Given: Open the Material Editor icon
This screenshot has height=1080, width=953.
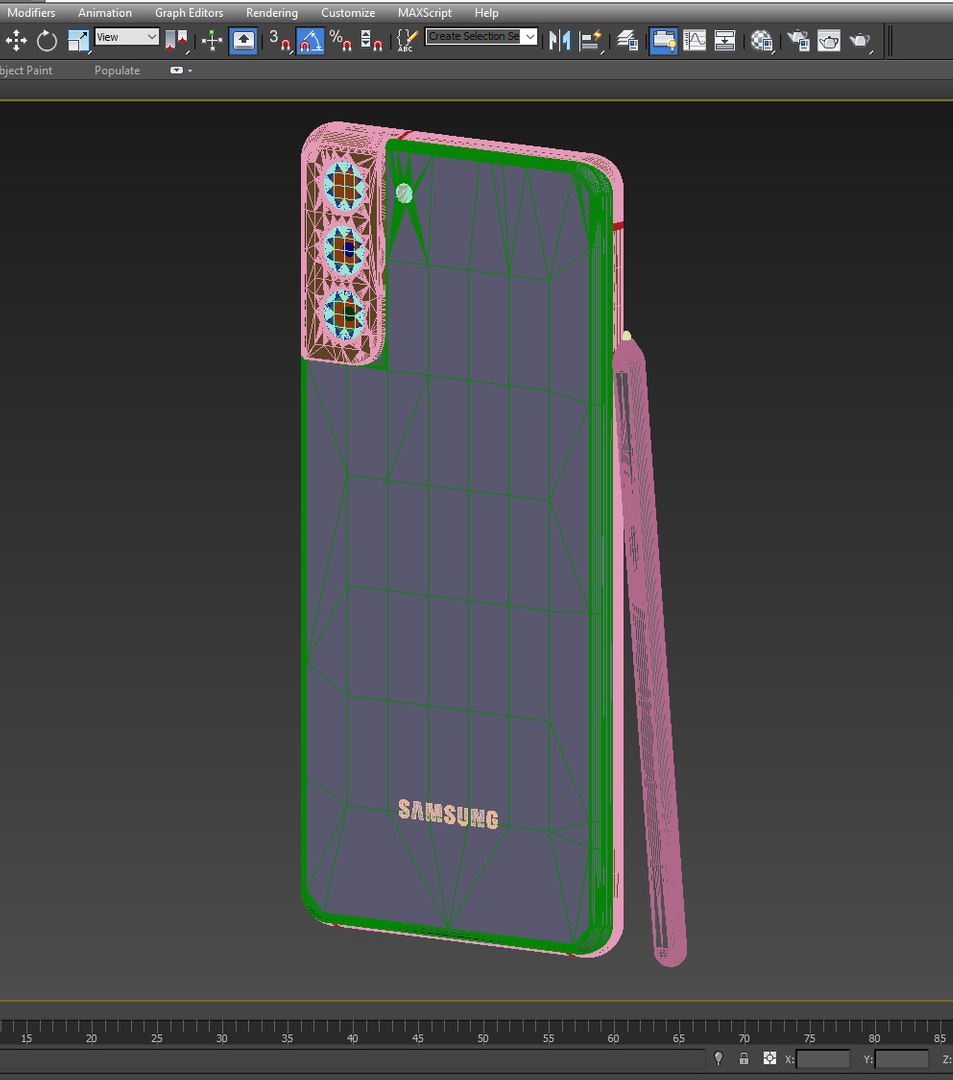Looking at the screenshot, I should click(762, 41).
